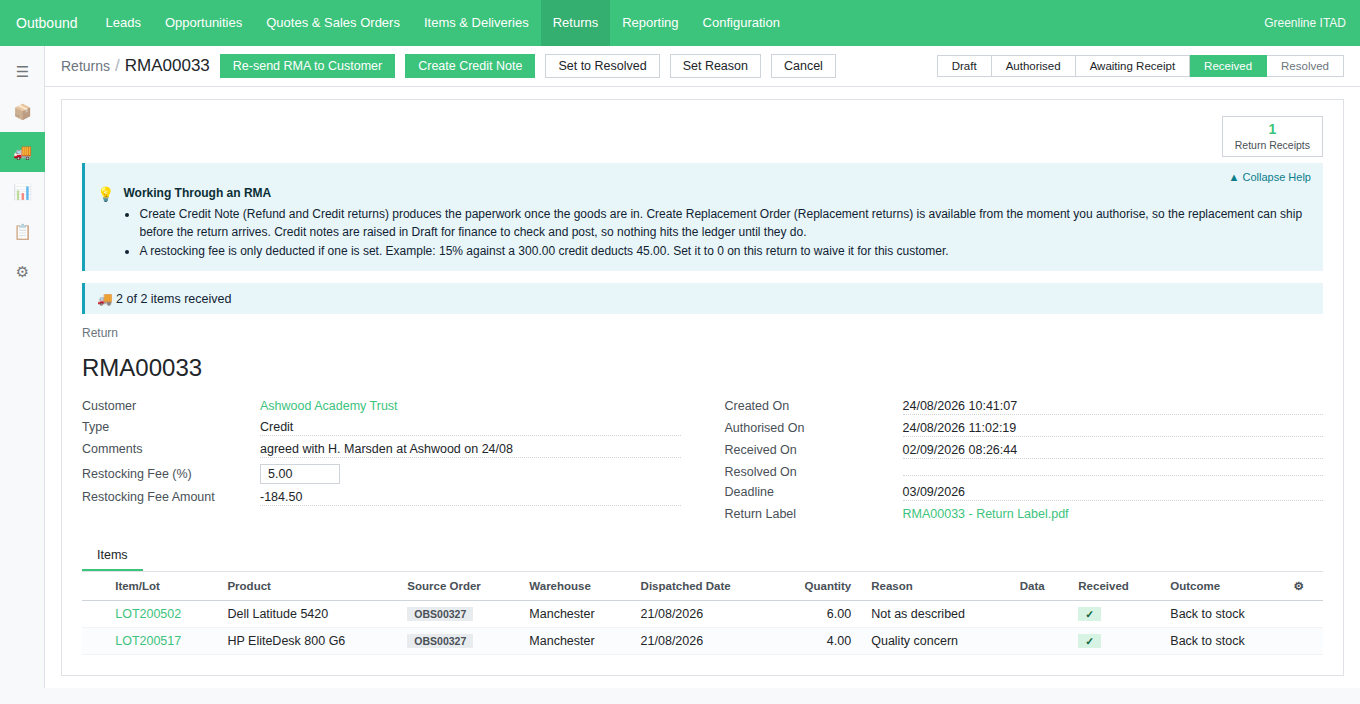Select the Awaiting Receipt status stage
This screenshot has width=1360, height=704.
(x=1132, y=66)
